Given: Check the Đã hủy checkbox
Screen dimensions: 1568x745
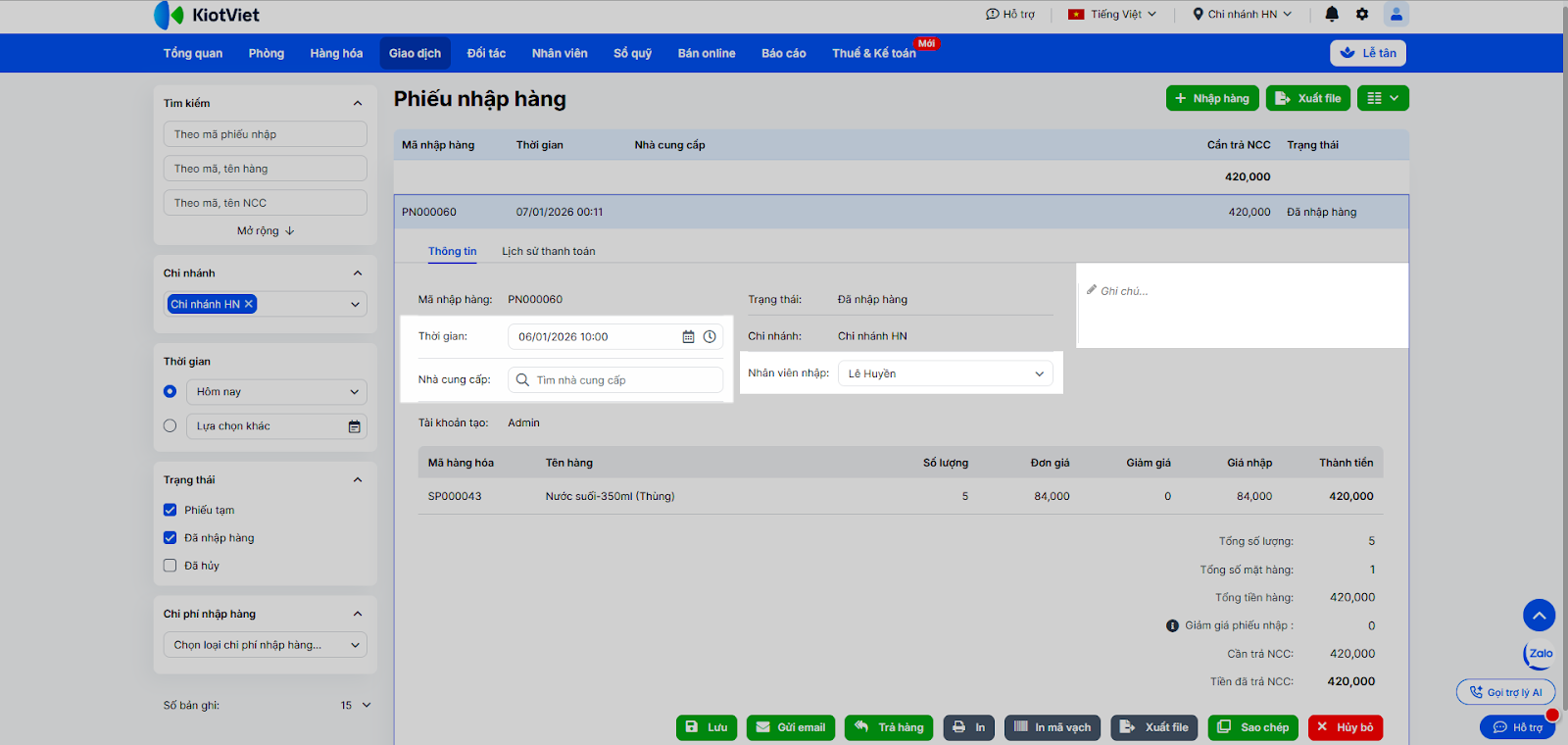Looking at the screenshot, I should click(171, 566).
